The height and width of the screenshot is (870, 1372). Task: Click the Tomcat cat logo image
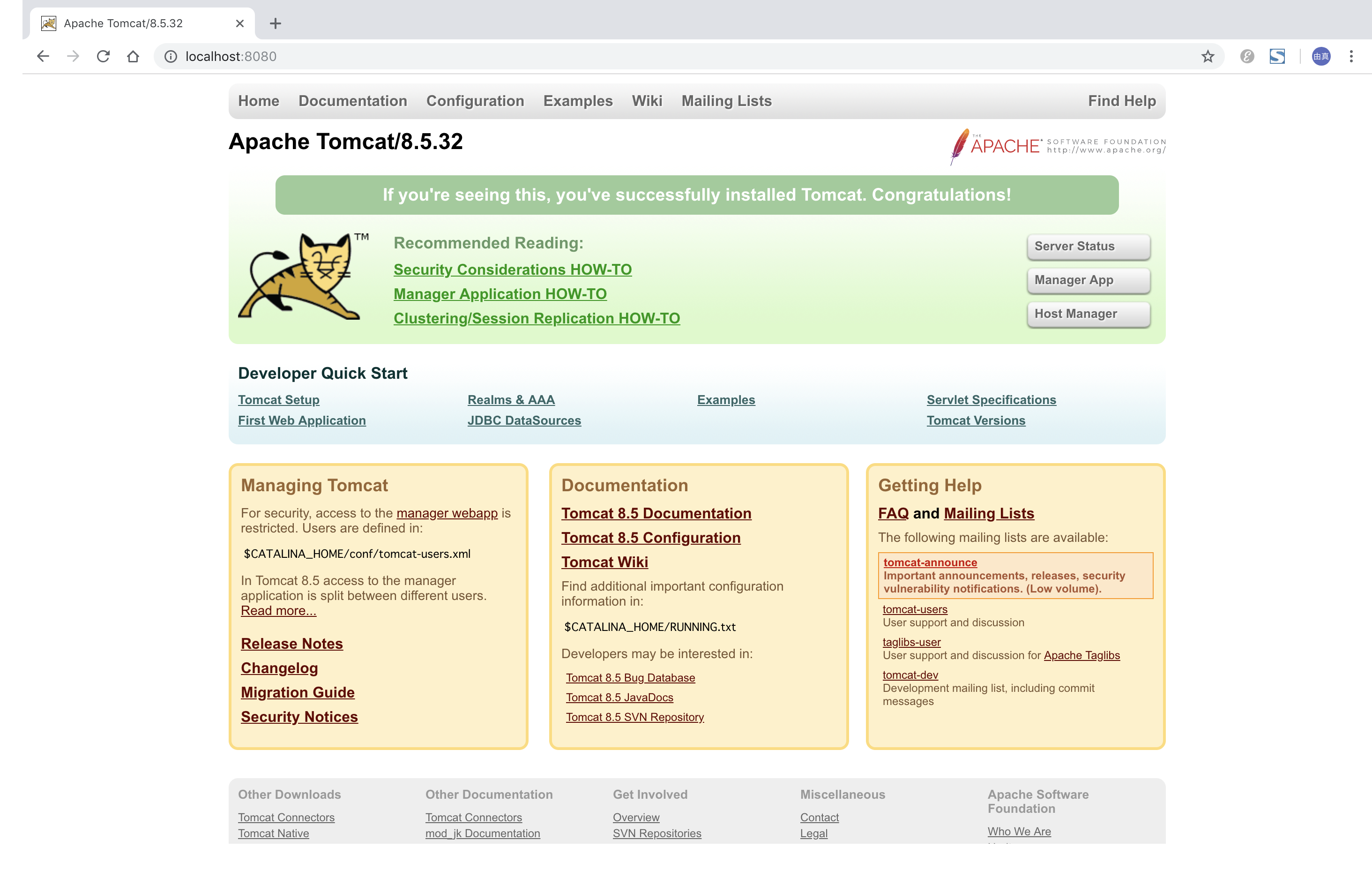coord(303,276)
